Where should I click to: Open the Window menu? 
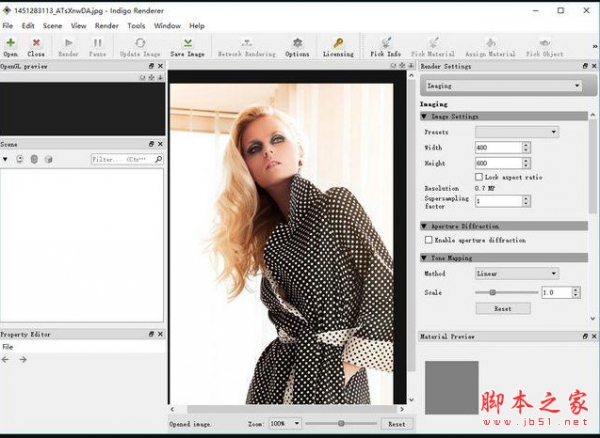click(167, 26)
